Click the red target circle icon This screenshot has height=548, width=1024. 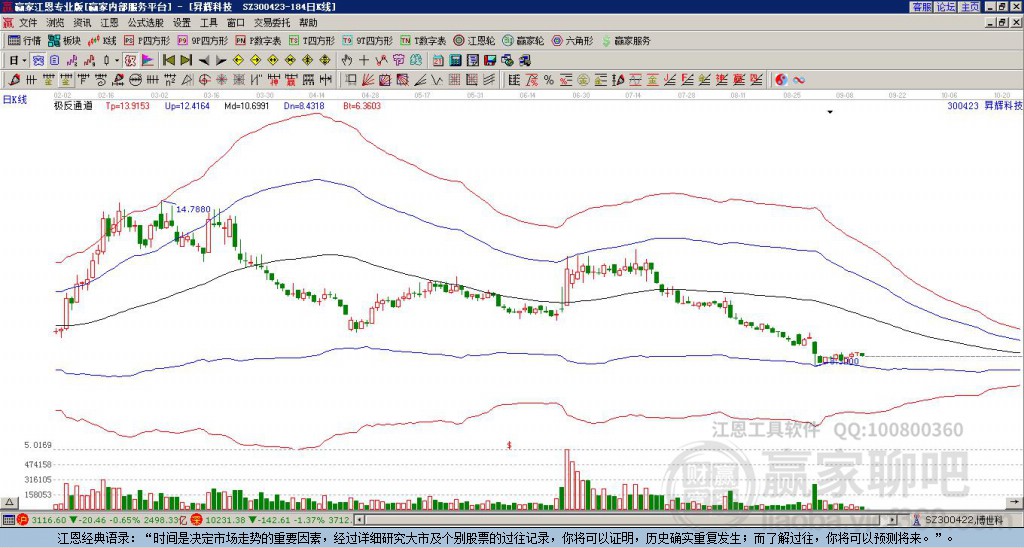tap(204, 80)
